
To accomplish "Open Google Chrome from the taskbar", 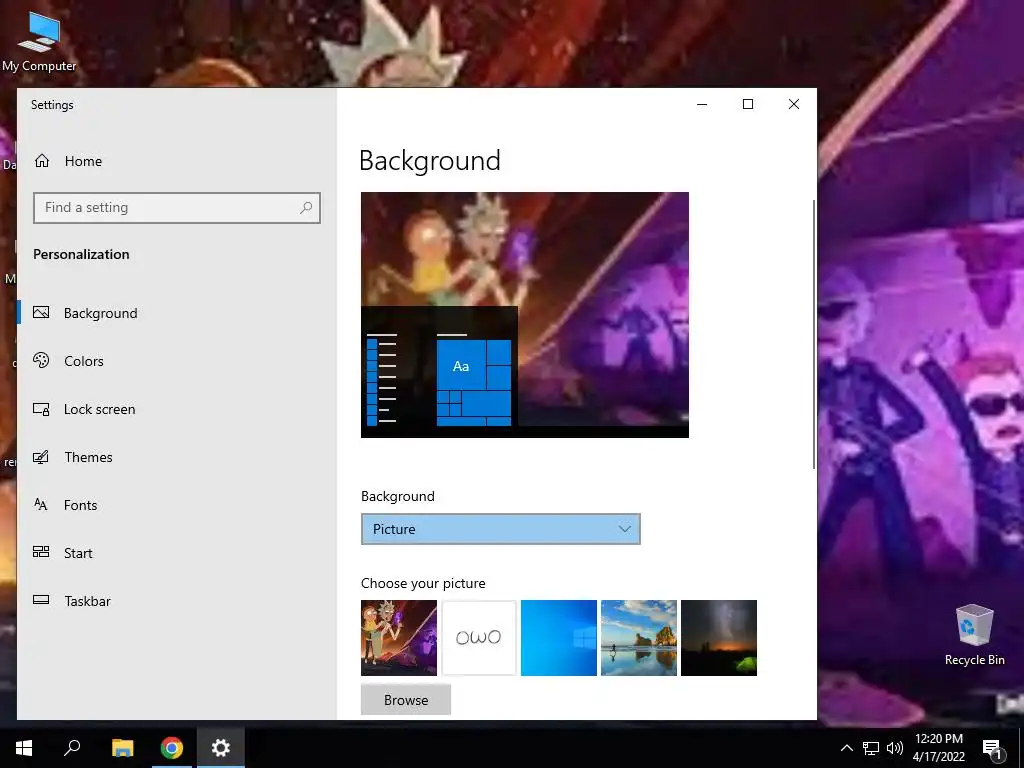I will [x=172, y=748].
